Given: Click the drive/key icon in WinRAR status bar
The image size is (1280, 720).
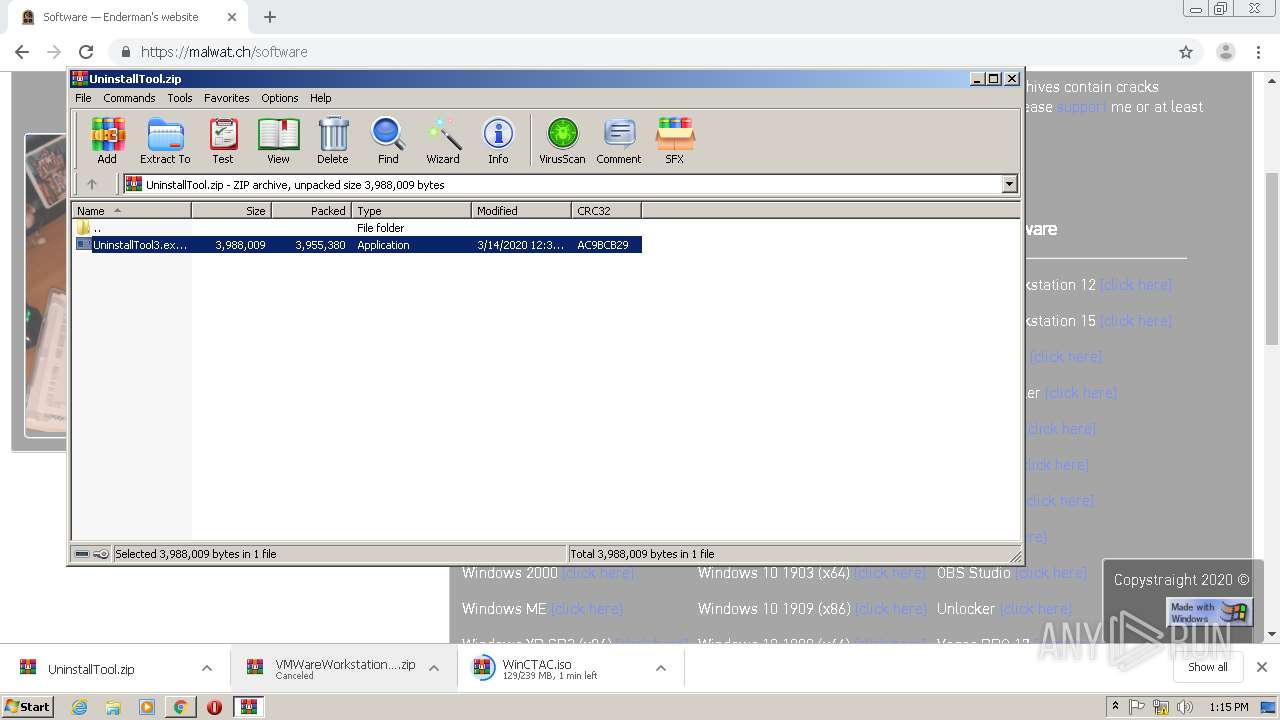Looking at the screenshot, I should [x=92, y=554].
